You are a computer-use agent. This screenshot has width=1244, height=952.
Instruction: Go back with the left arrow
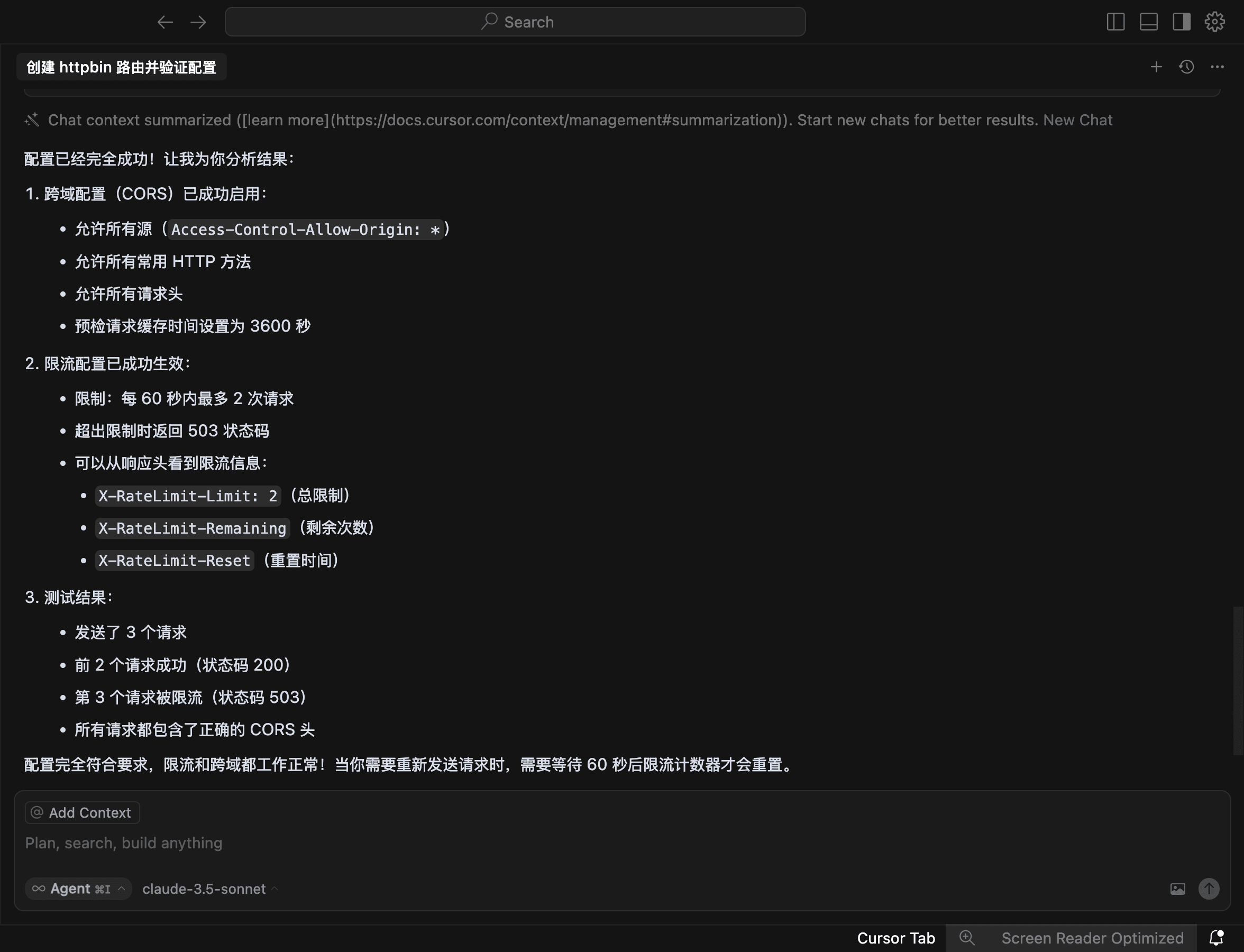(x=165, y=22)
